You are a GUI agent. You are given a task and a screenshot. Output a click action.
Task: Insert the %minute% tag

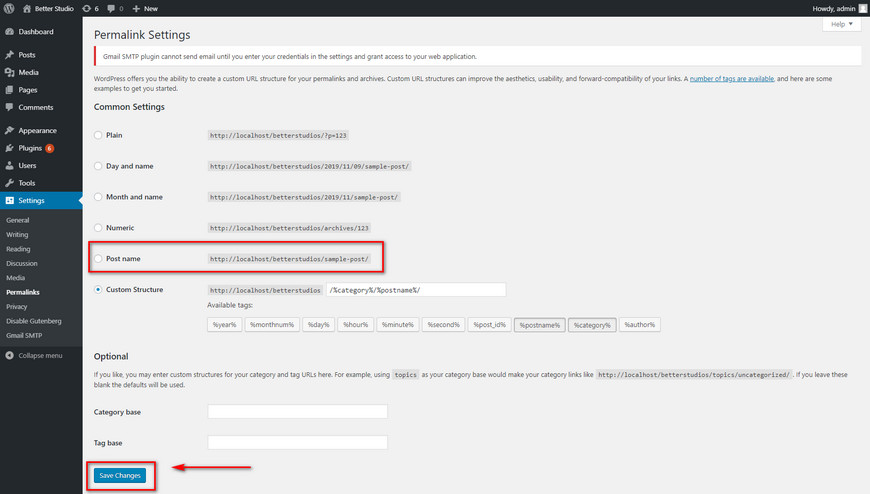click(398, 325)
